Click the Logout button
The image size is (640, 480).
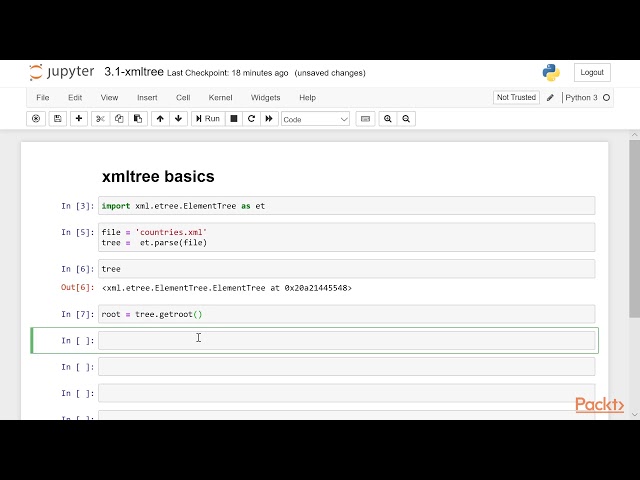tap(592, 73)
